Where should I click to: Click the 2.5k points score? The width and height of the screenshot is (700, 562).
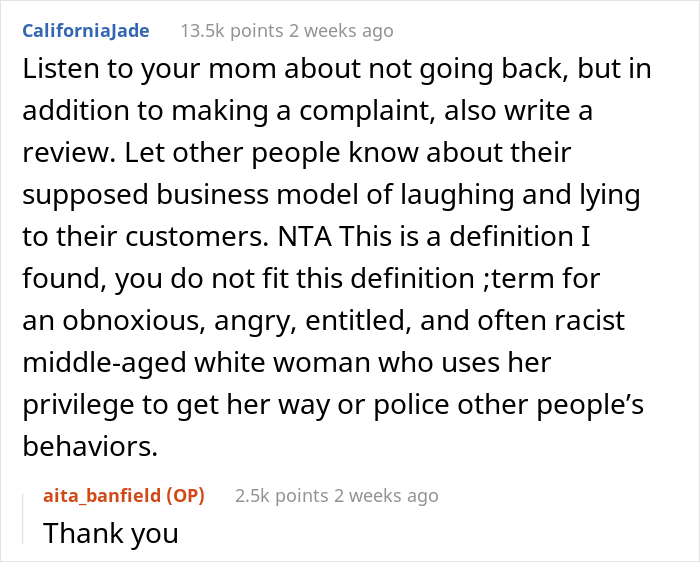click(x=284, y=495)
